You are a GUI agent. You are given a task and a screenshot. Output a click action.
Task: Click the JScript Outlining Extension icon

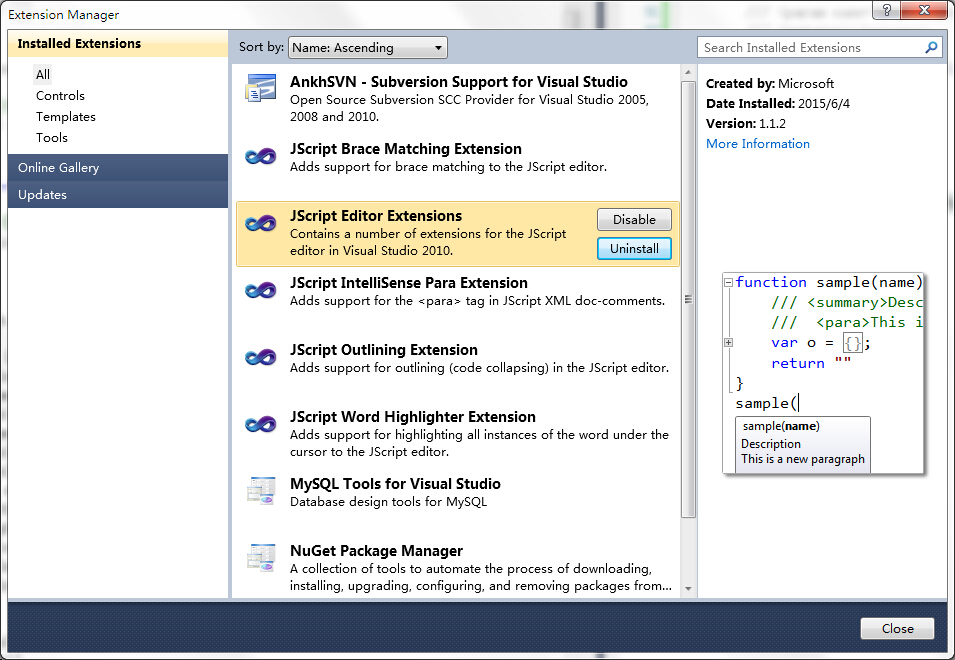(261, 358)
